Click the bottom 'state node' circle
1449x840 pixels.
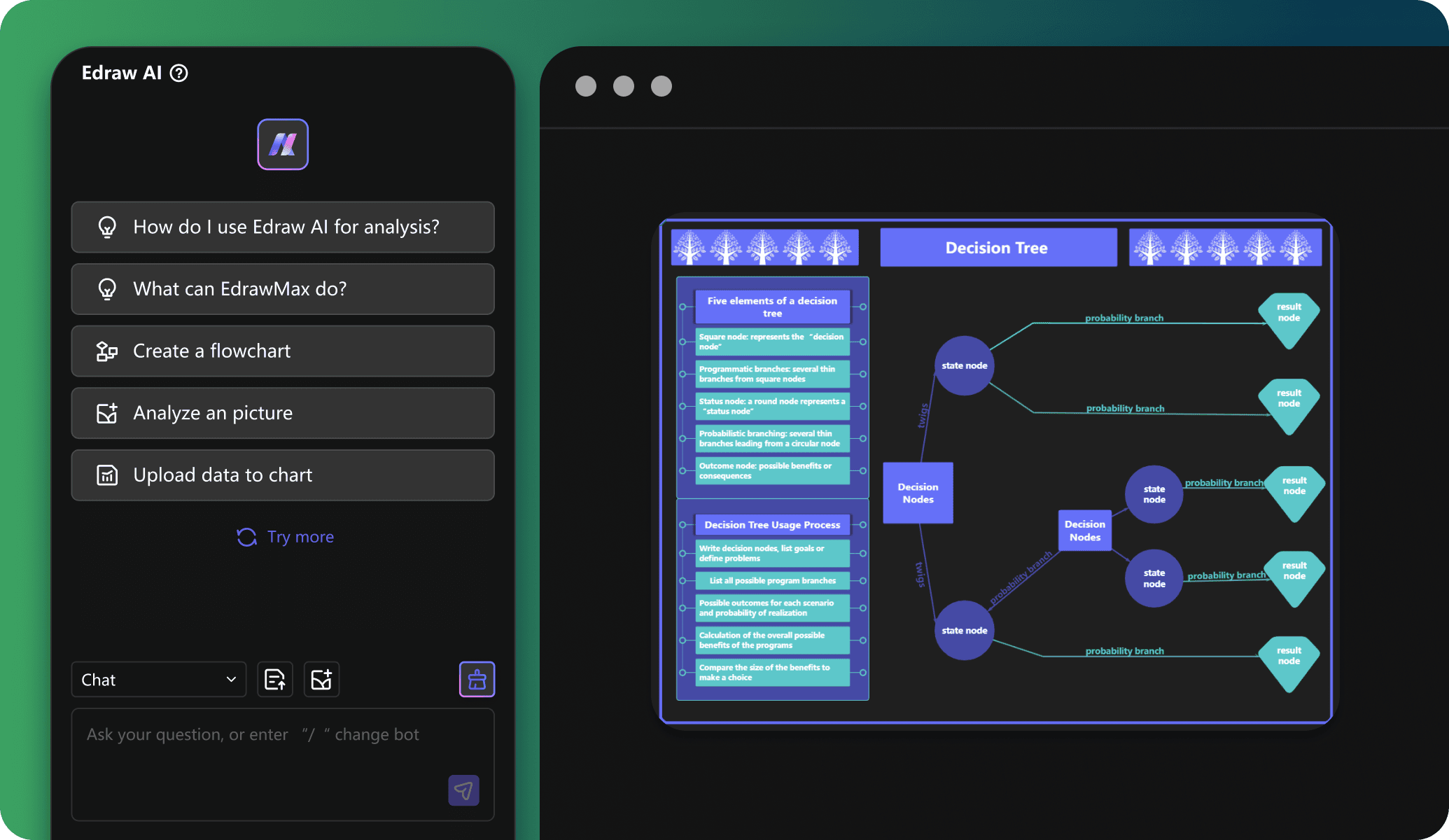coord(965,630)
